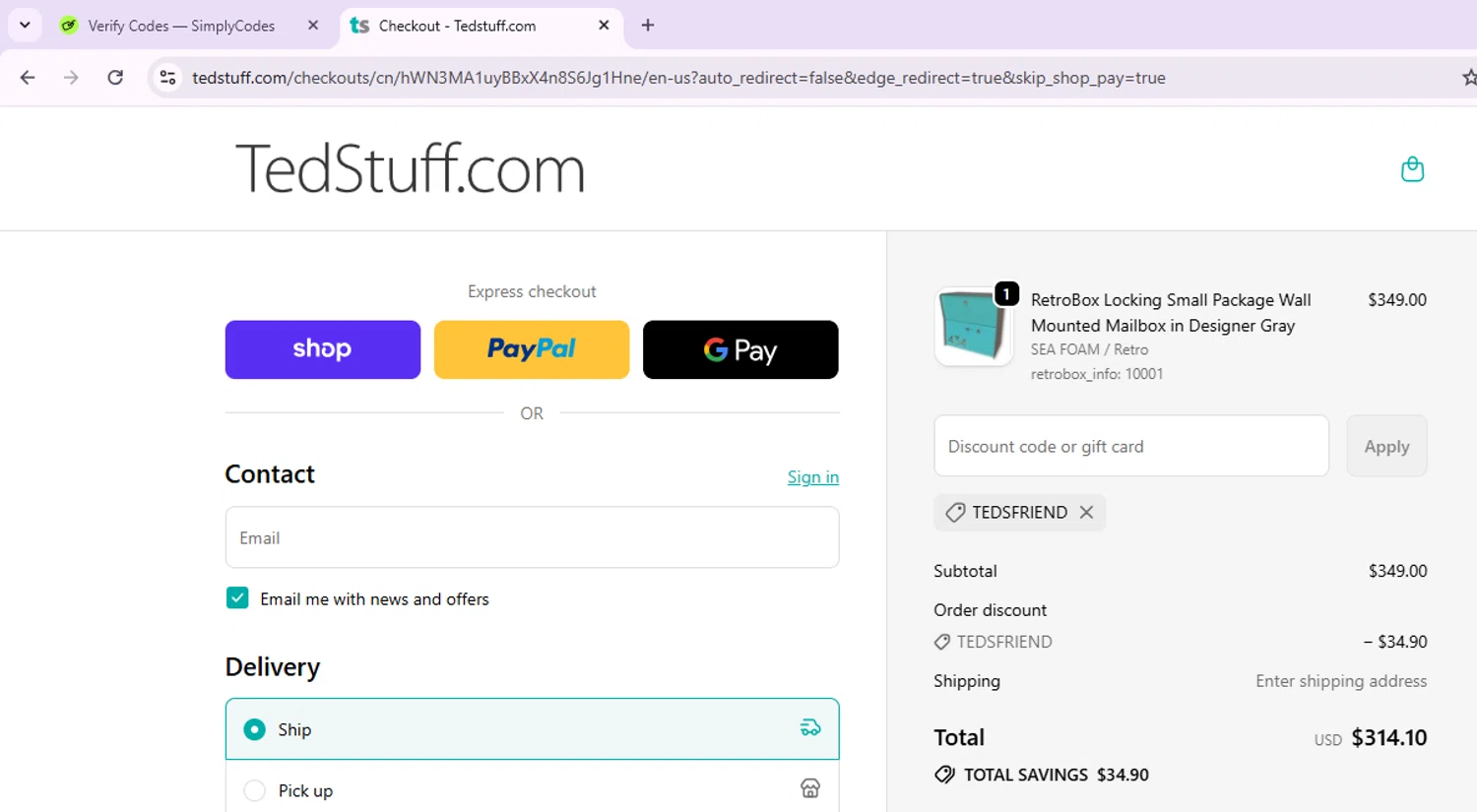Select the Pick up delivery option
The height and width of the screenshot is (812, 1477).
click(x=532, y=790)
